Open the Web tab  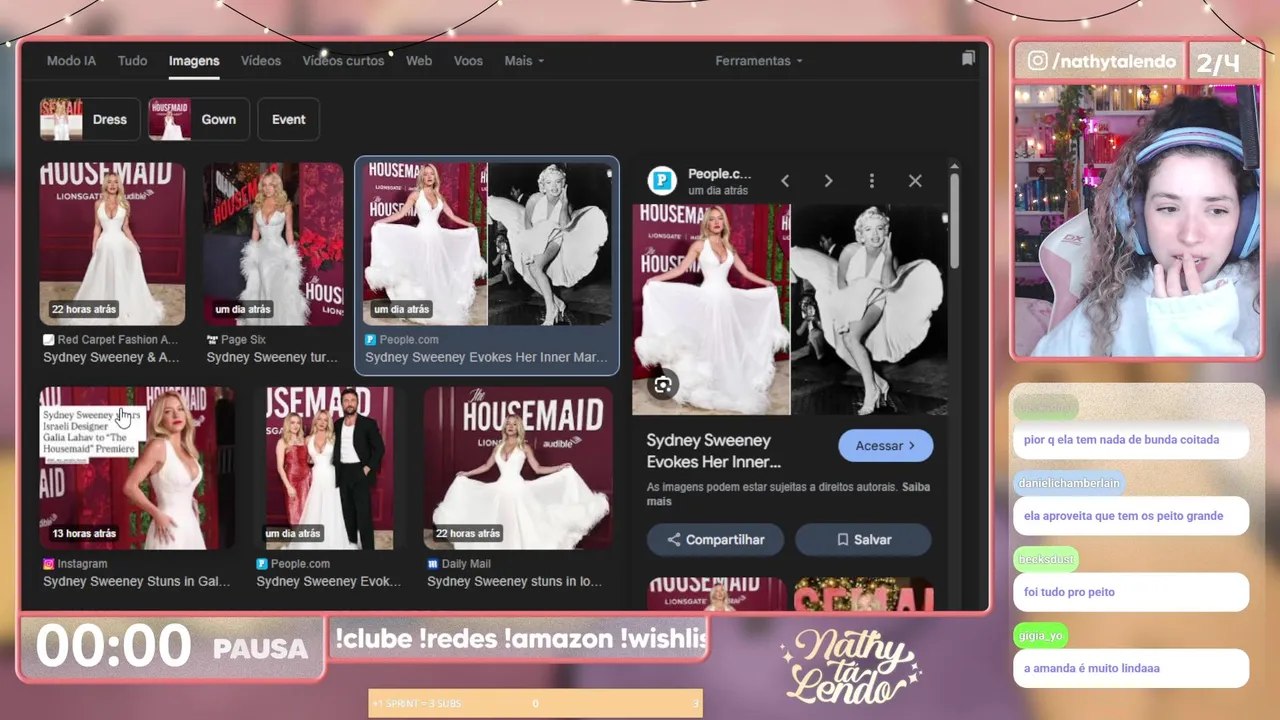coord(419,61)
